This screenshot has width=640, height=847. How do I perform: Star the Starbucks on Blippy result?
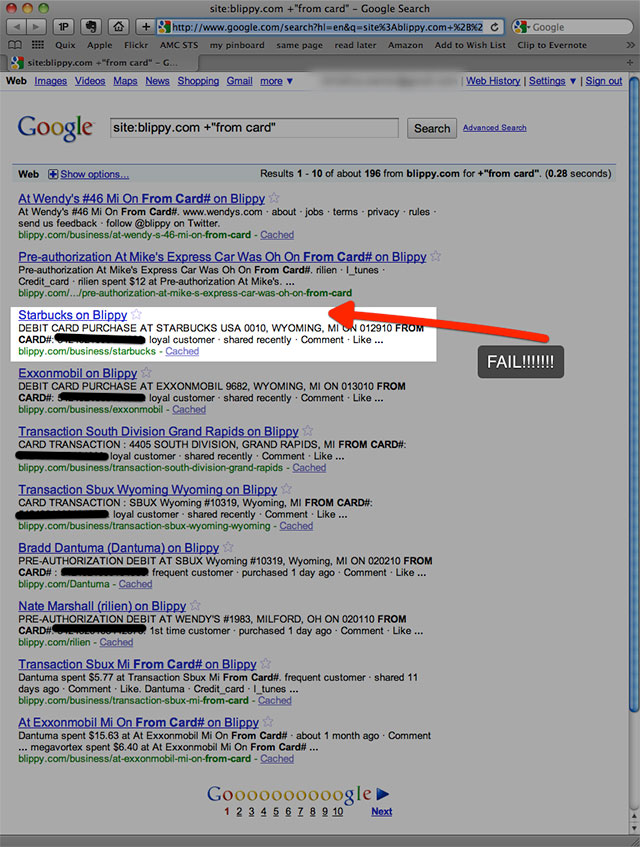coord(137,314)
